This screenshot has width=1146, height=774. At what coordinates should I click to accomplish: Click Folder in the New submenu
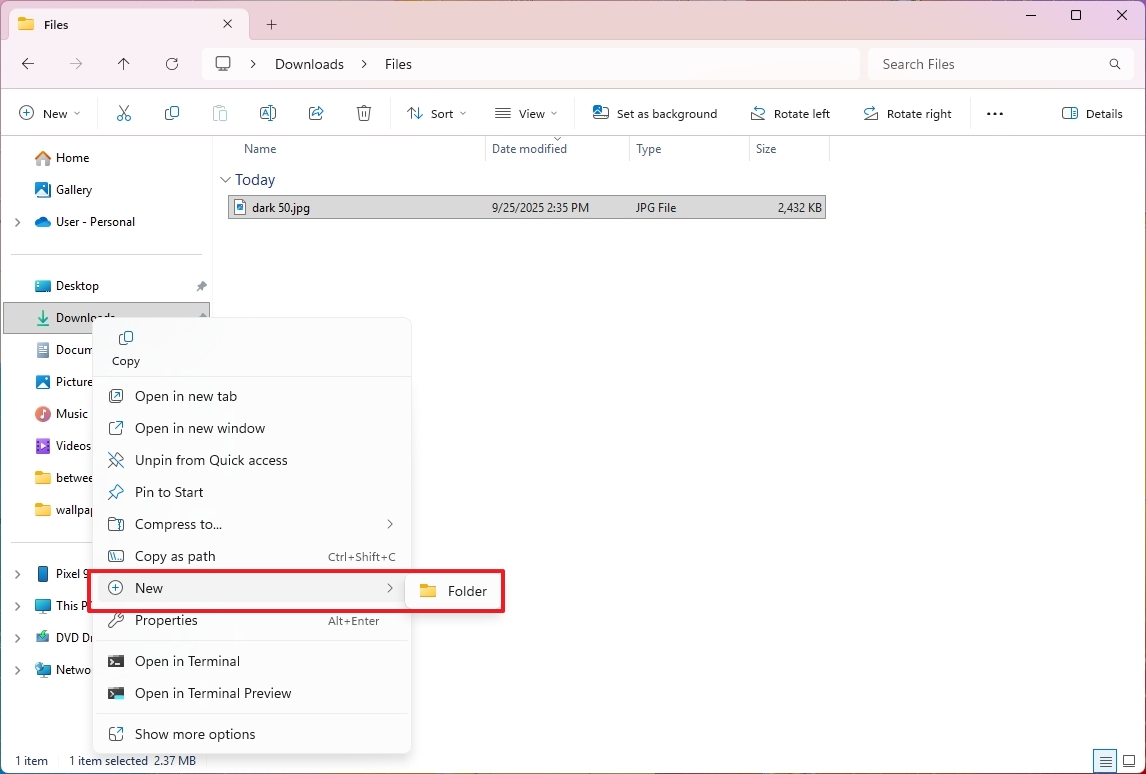[454, 591]
